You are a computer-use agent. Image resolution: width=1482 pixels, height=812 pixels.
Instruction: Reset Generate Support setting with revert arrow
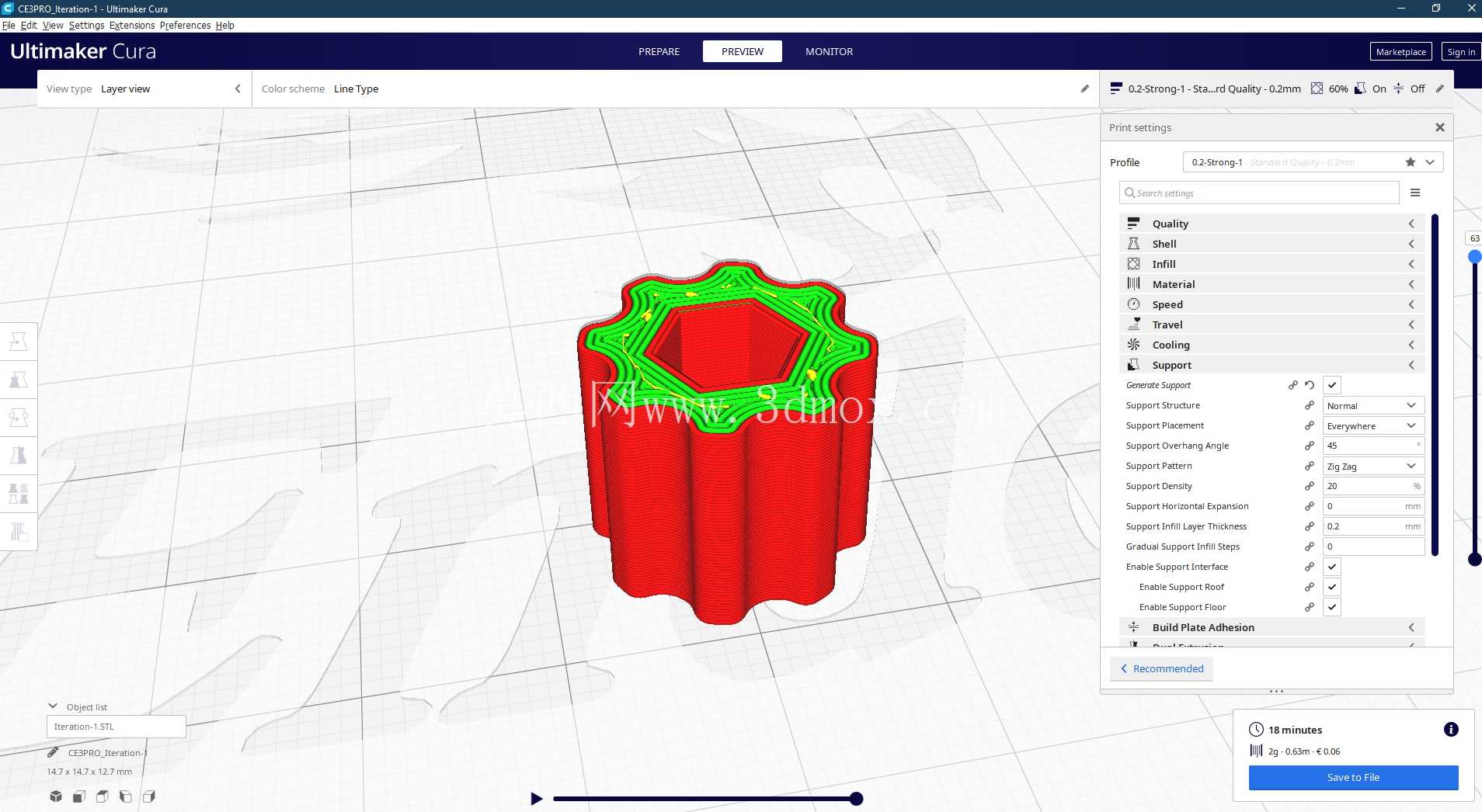[x=1310, y=385]
